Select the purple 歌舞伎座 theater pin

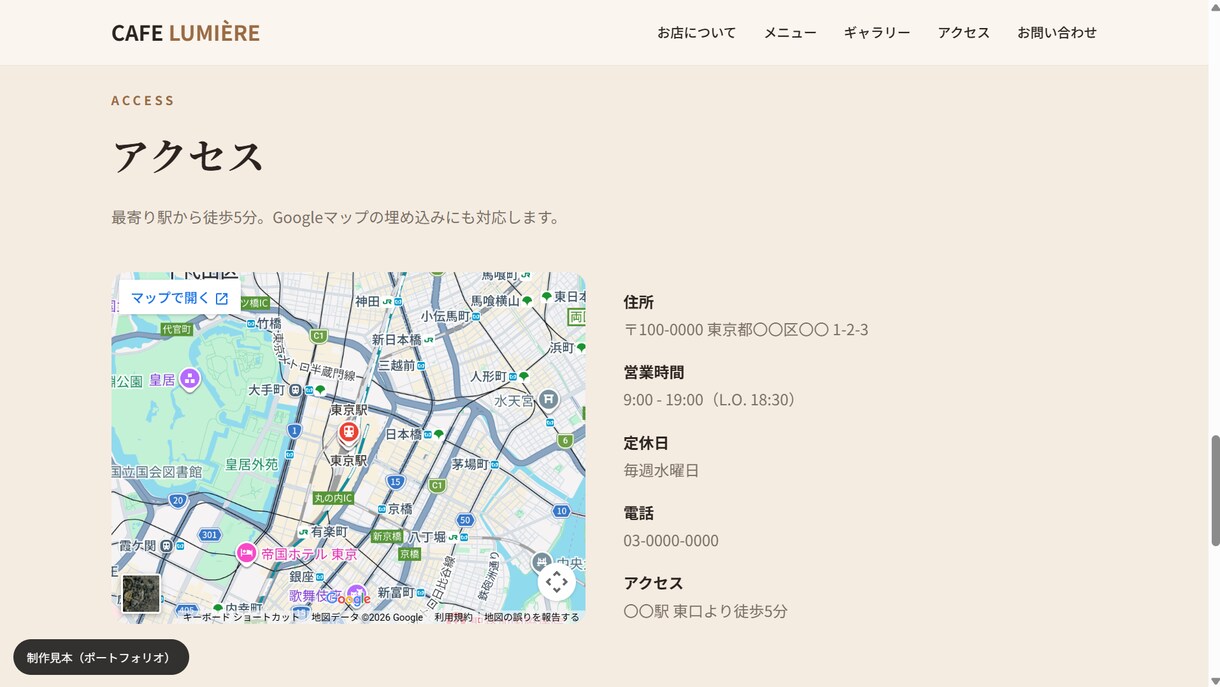click(356, 594)
